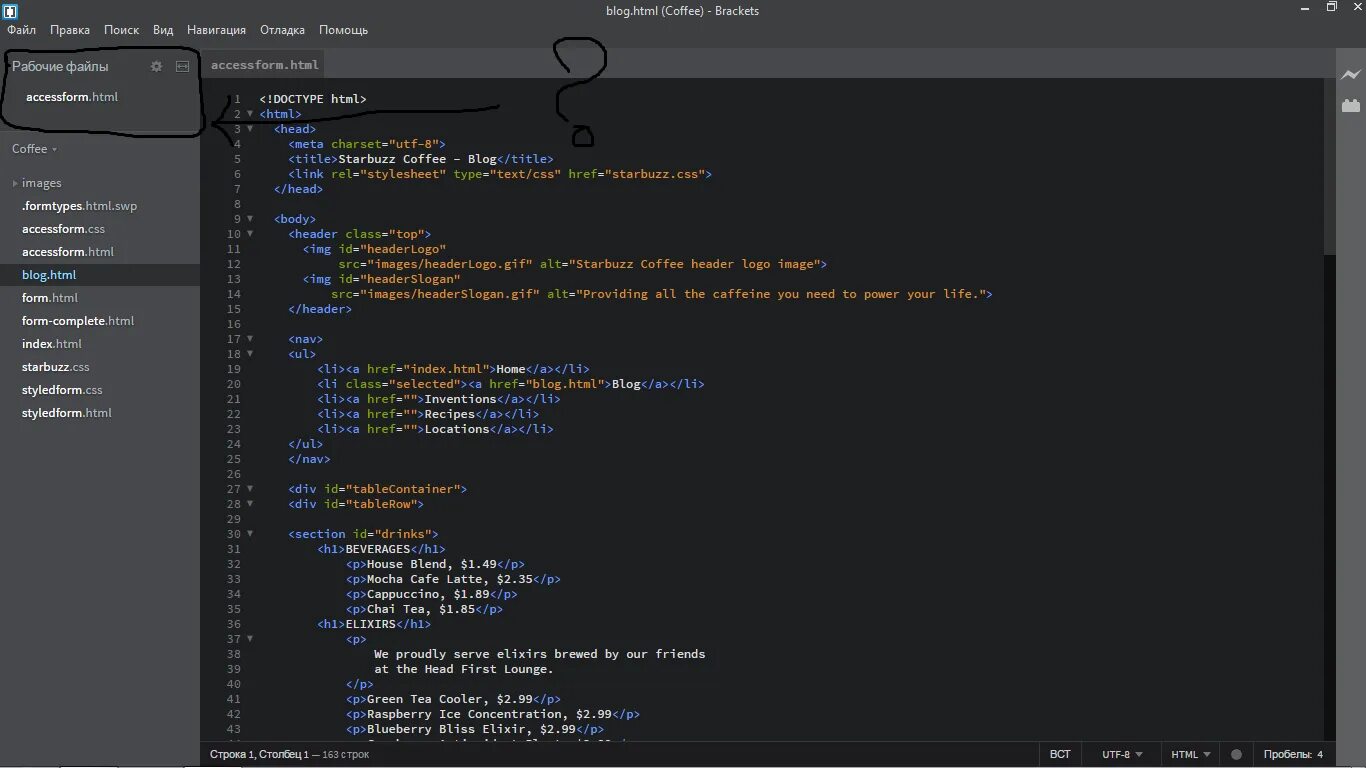Open the Правка menu
1366x768 pixels.
point(70,30)
